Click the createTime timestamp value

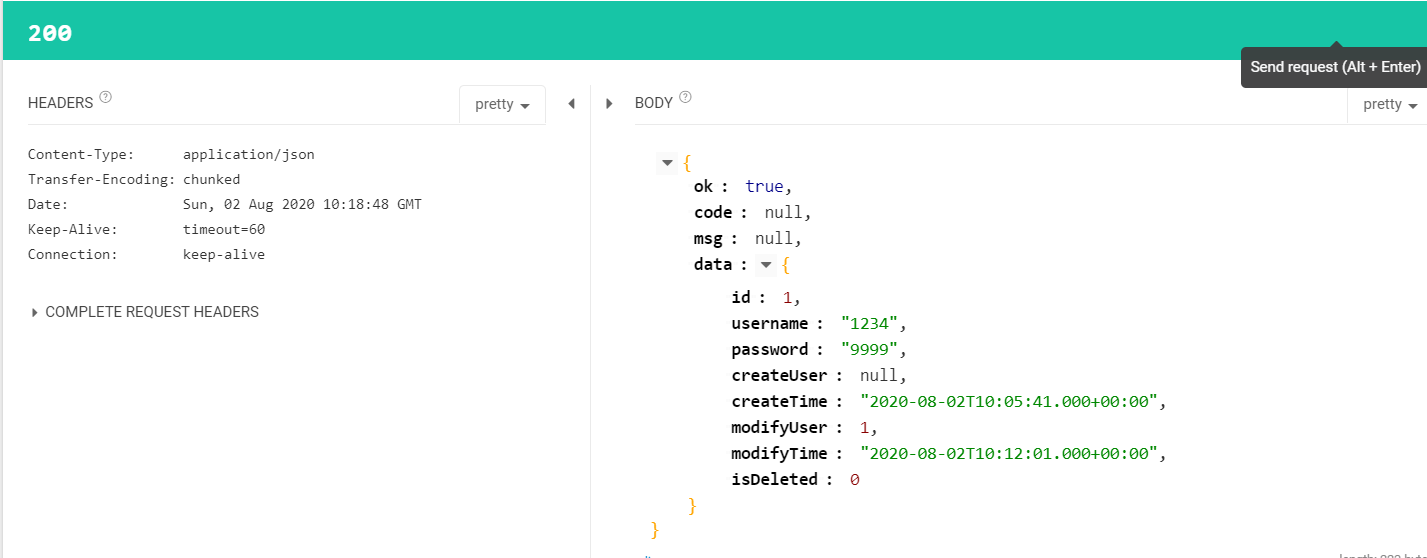point(1009,402)
